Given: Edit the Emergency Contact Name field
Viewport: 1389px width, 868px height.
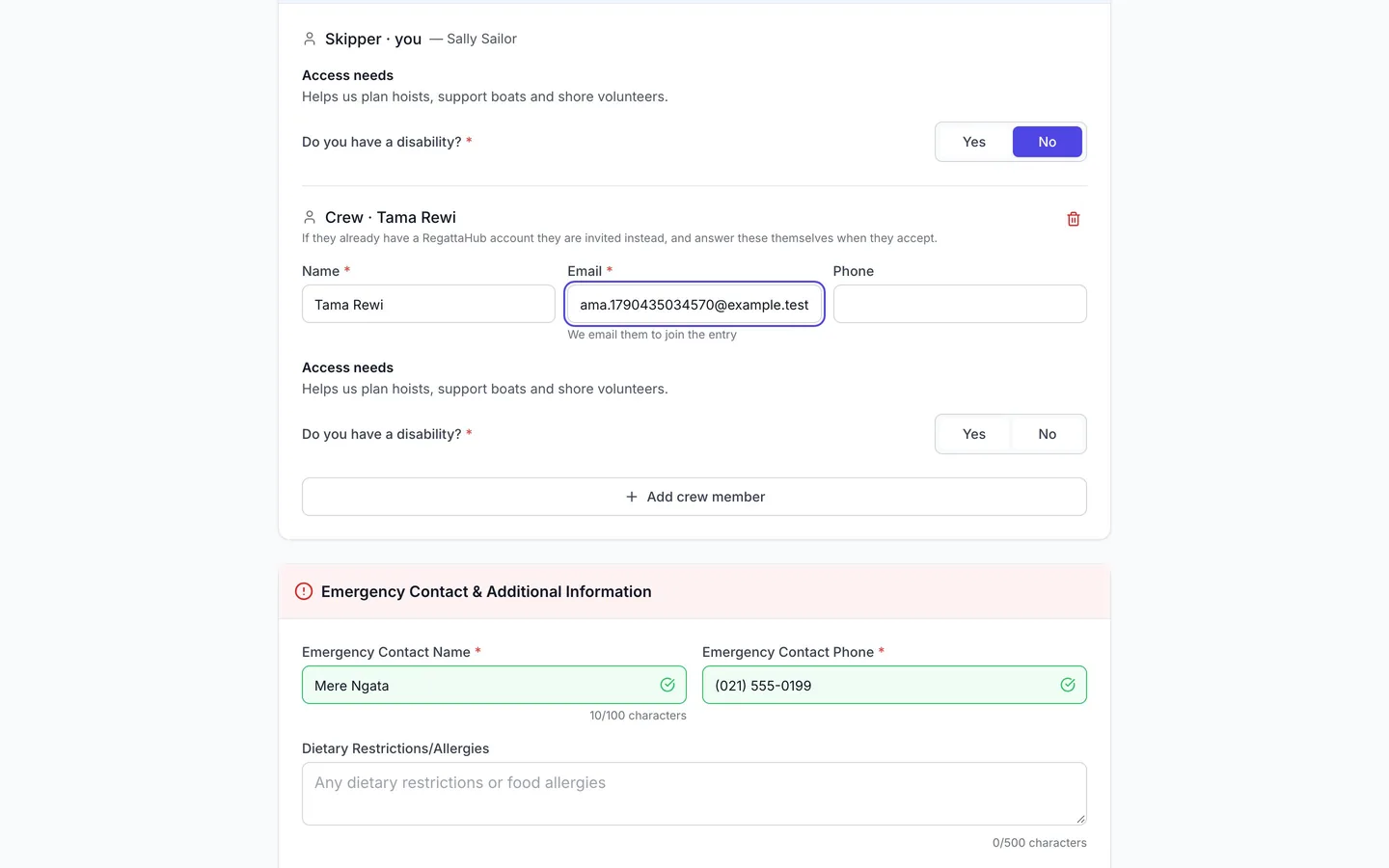Looking at the screenshot, I should pyautogui.click(x=494, y=685).
